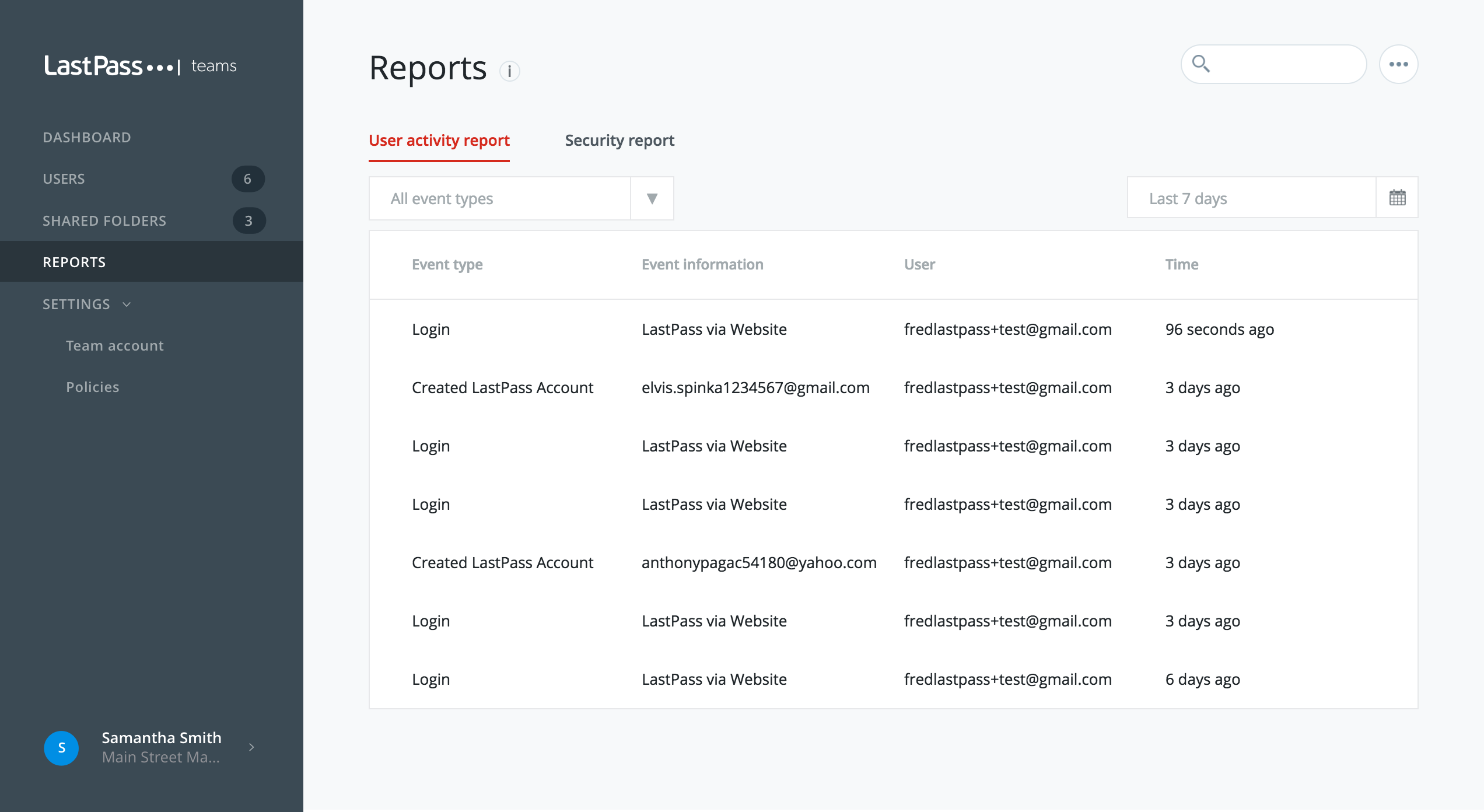1484x812 pixels.
Task: Switch to the Security report tab
Action: pyautogui.click(x=619, y=141)
